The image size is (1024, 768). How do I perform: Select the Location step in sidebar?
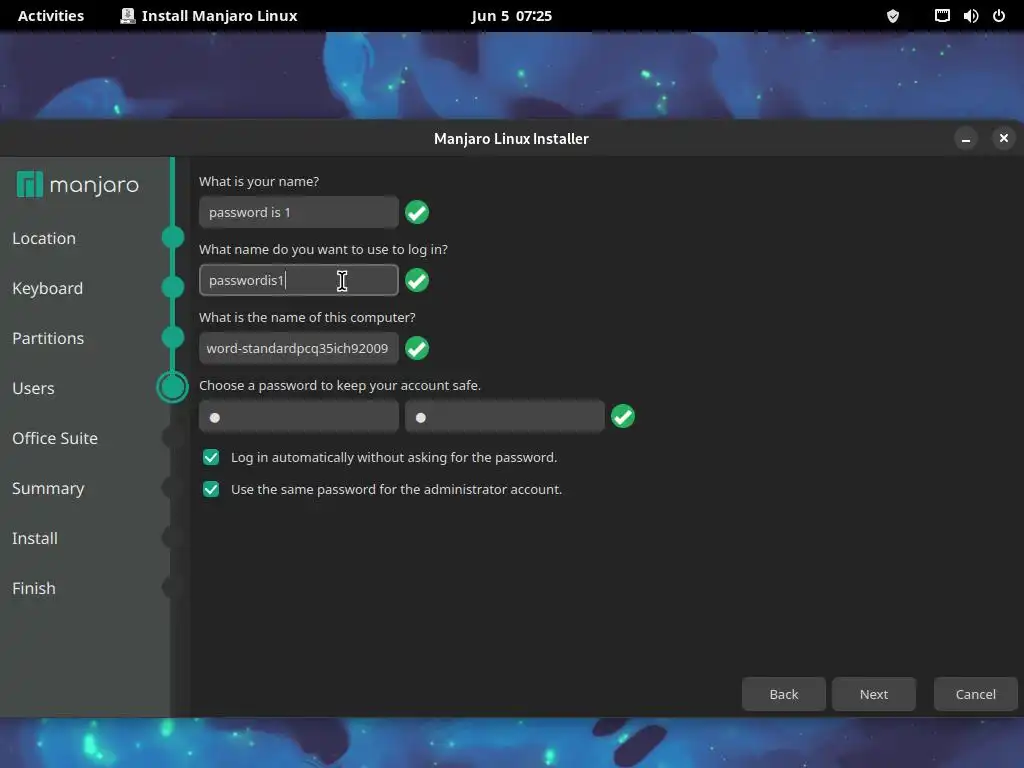point(44,238)
